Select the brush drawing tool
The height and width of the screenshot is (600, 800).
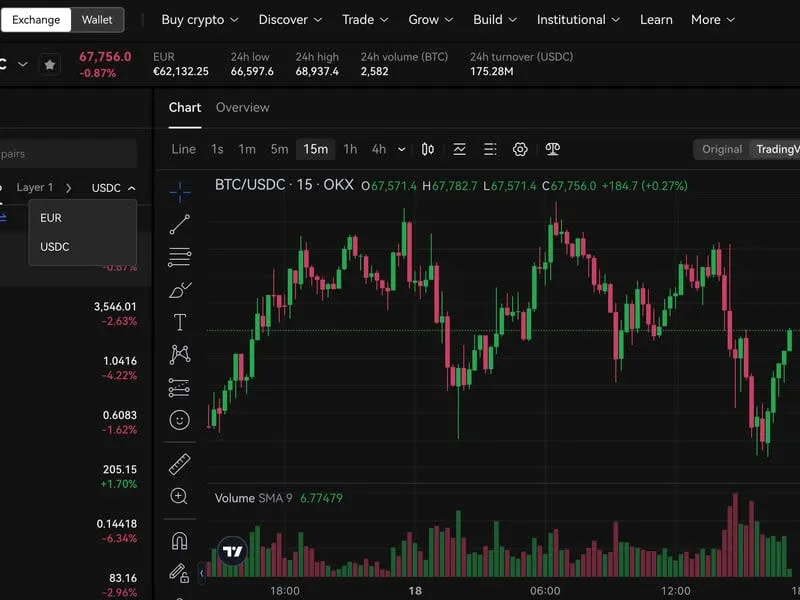[x=179, y=288]
